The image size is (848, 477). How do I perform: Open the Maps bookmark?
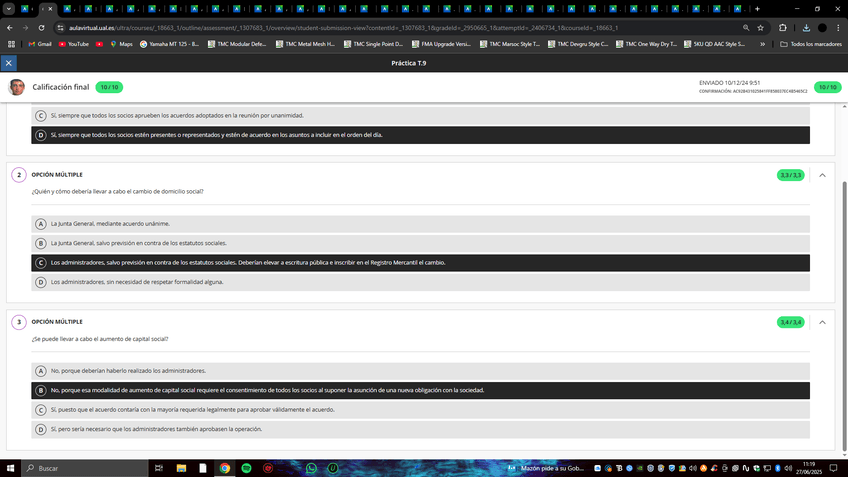tap(119, 44)
